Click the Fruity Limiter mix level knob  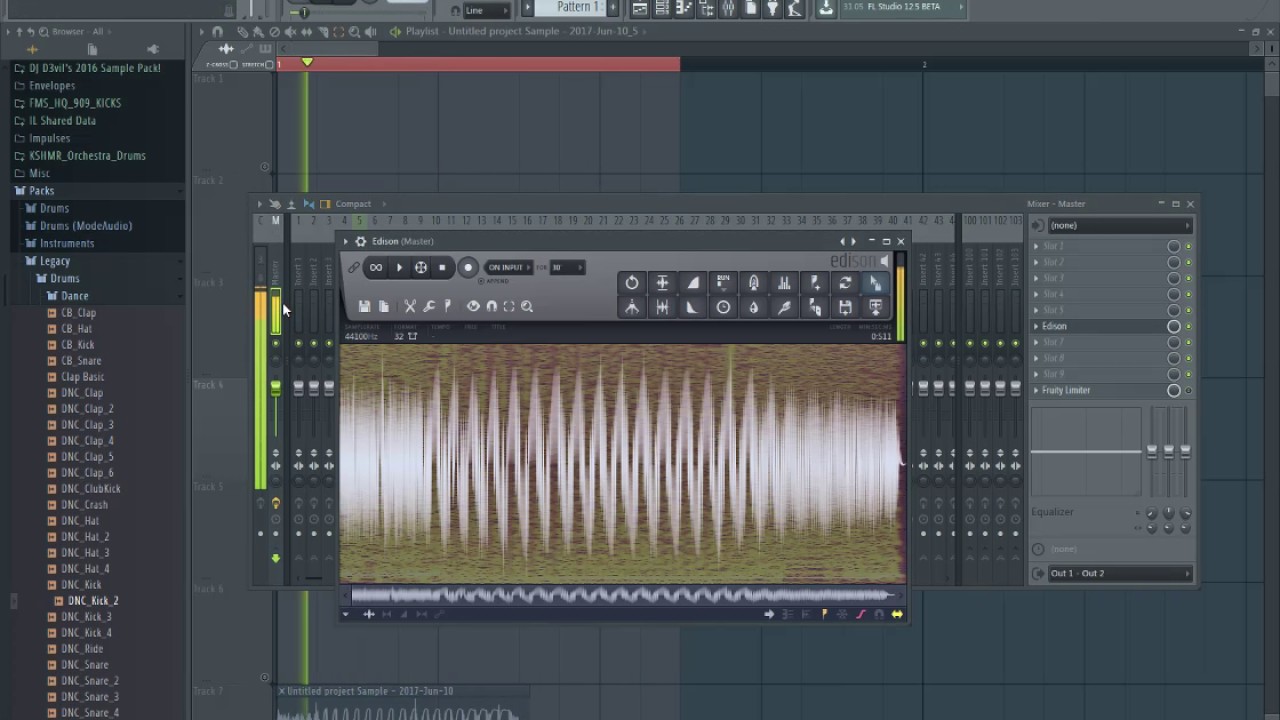(1174, 390)
